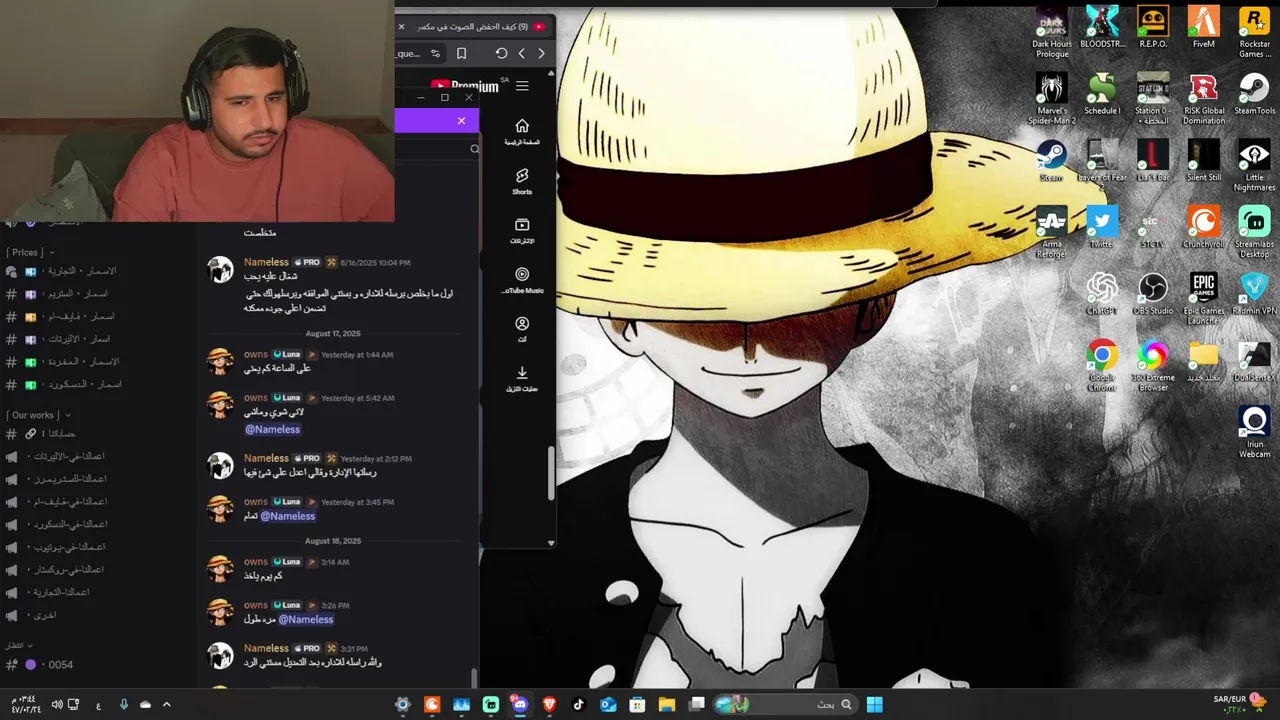Open RISK Global Domination icon

tap(1204, 98)
